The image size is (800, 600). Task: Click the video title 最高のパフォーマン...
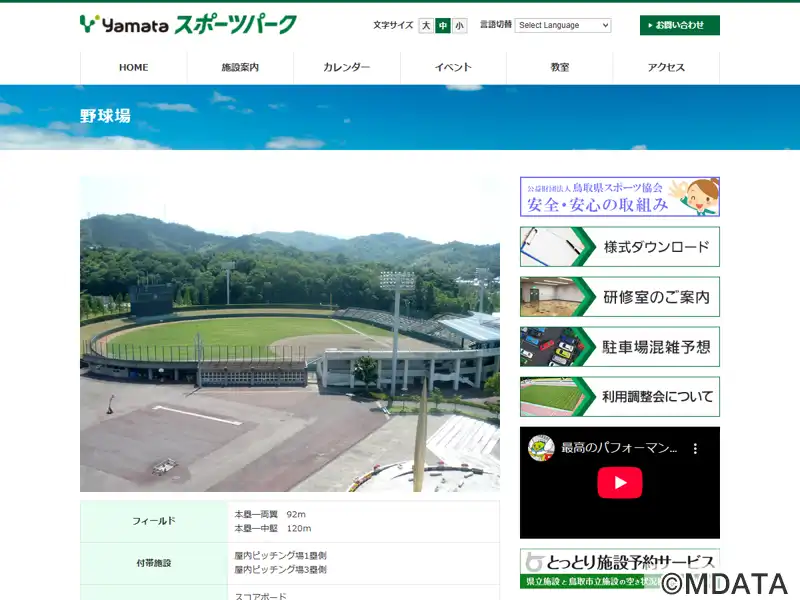[x=619, y=448]
